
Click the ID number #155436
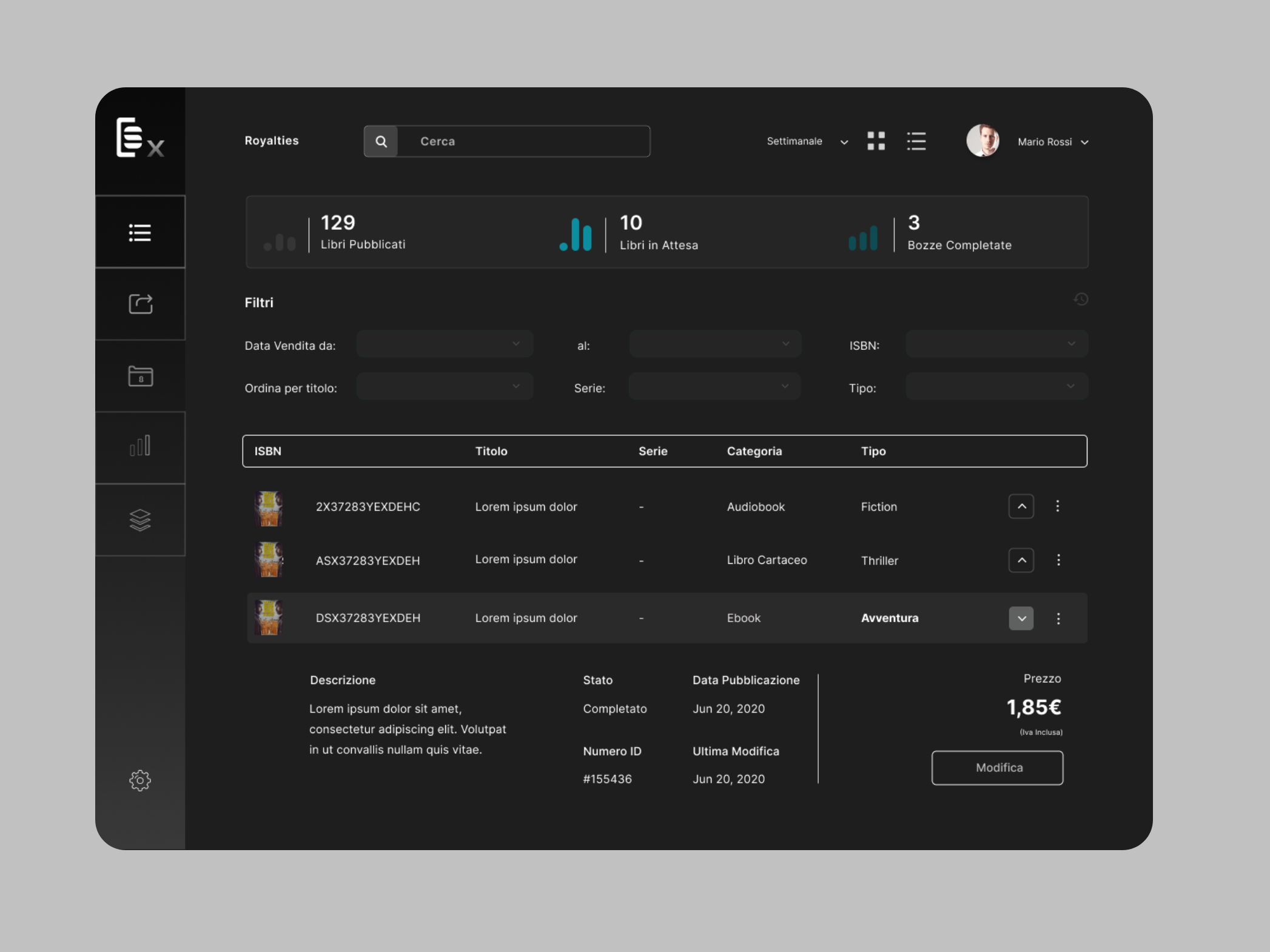point(607,779)
